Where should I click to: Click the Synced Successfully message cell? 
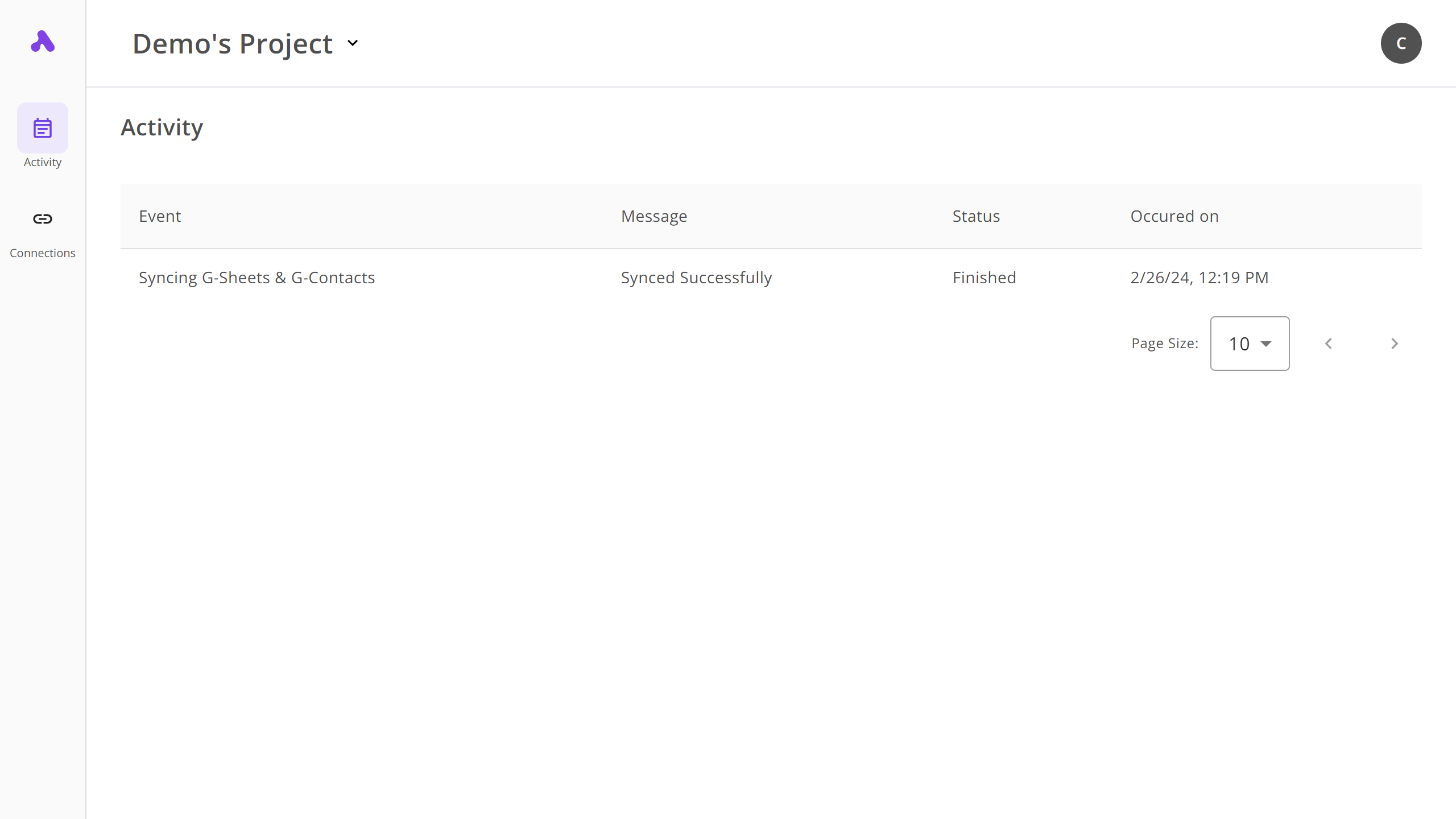[x=696, y=278]
